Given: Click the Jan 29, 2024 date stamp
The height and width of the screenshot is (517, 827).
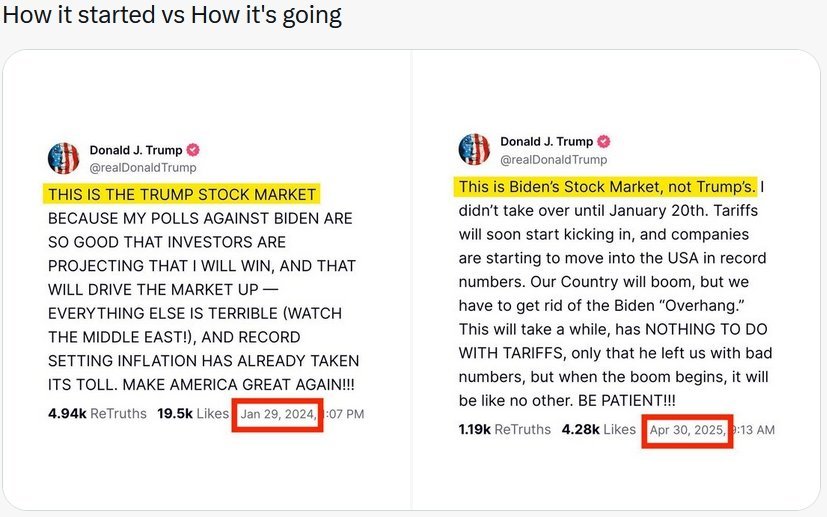Looking at the screenshot, I should point(278,414).
